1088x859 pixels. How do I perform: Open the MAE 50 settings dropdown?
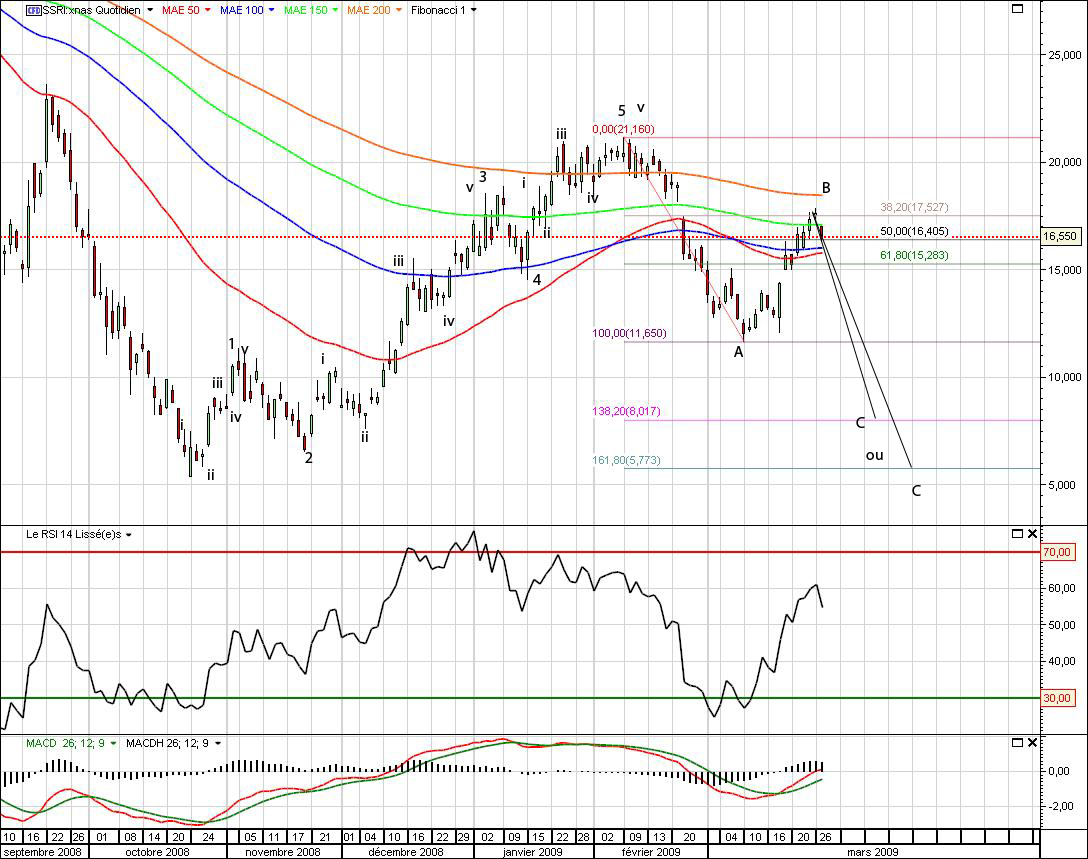(207, 9)
